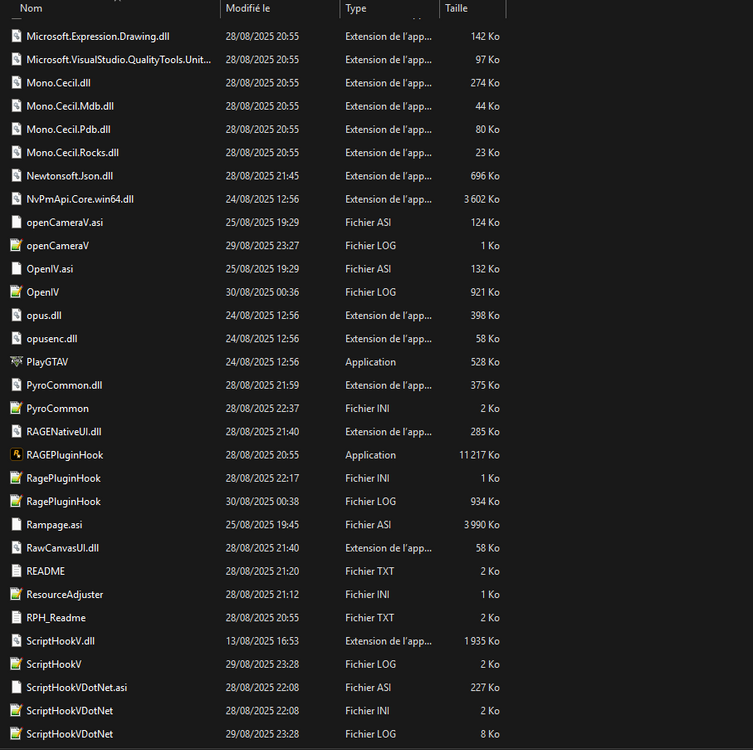The height and width of the screenshot is (750, 753).
Task: Click the Rampage.asi blank file icon
Action: (x=16, y=524)
